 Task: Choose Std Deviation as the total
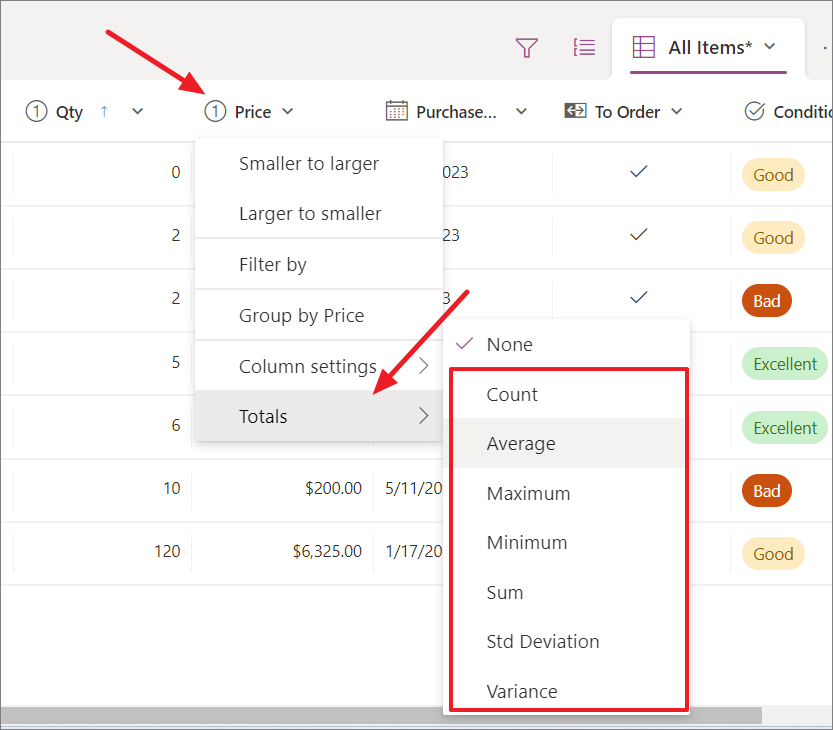[542, 641]
